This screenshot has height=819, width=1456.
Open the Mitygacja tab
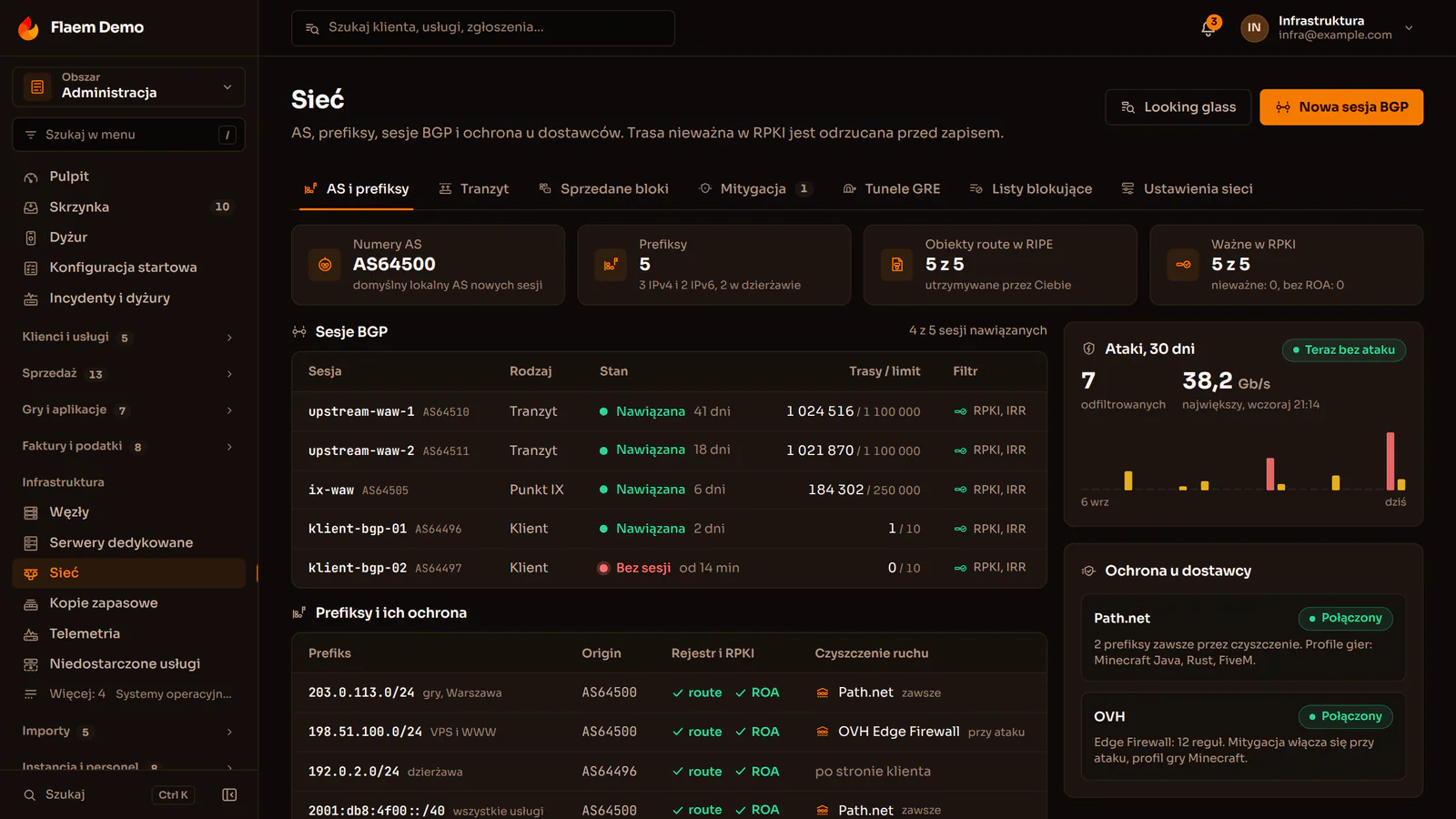(754, 189)
